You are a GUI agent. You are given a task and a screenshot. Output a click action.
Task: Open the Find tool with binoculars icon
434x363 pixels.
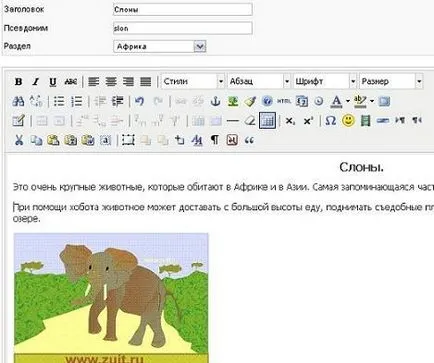(18, 101)
